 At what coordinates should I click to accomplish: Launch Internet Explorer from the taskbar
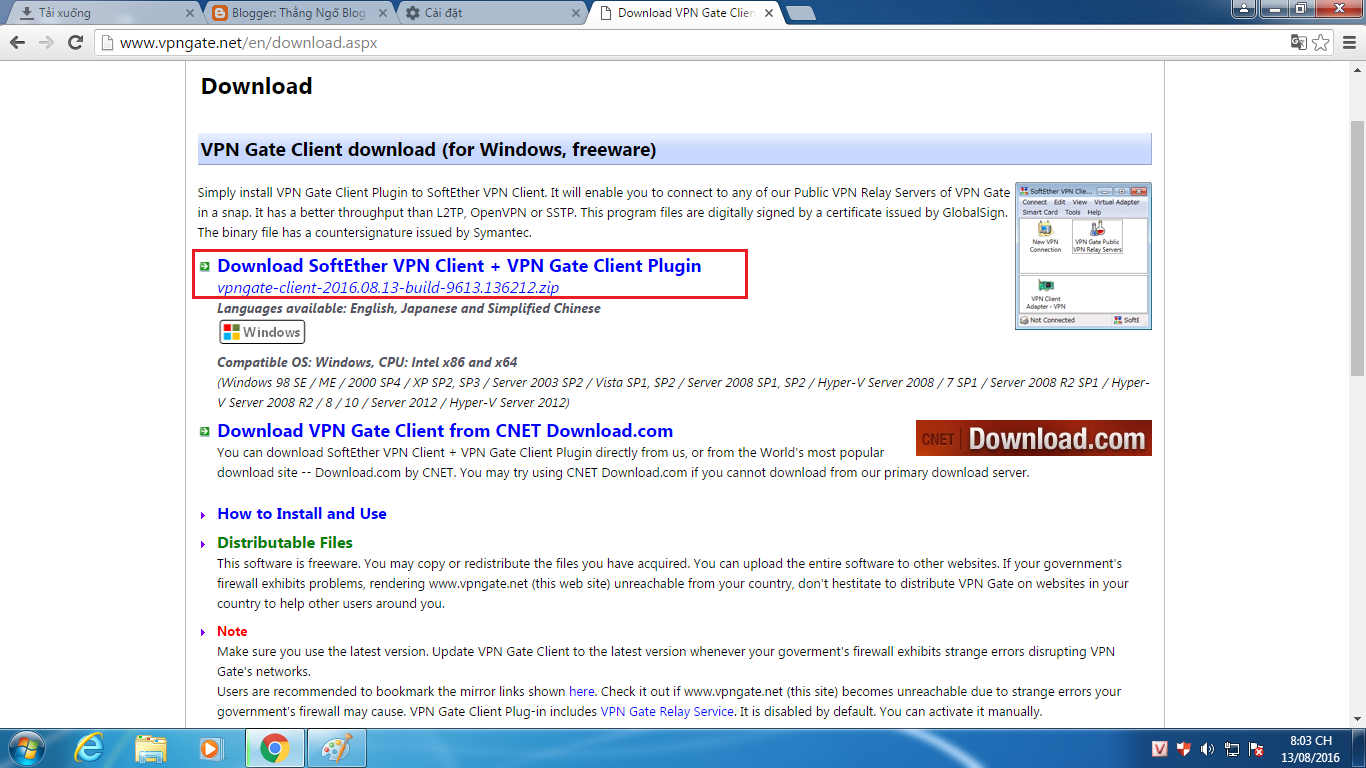pyautogui.click(x=89, y=748)
